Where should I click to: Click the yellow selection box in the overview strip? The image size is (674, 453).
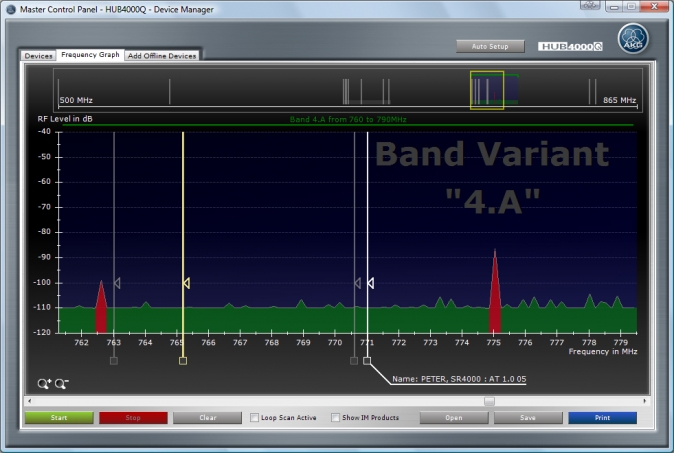[x=487, y=90]
